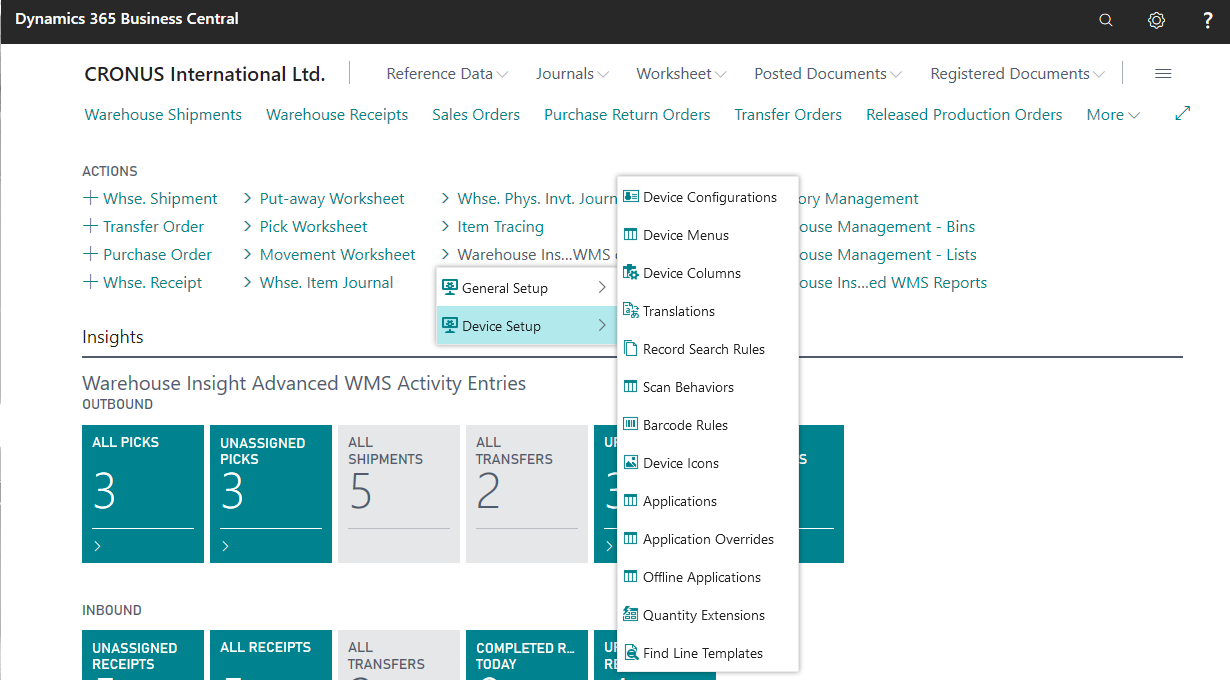
Task: Click the Translations icon
Action: 631,311
